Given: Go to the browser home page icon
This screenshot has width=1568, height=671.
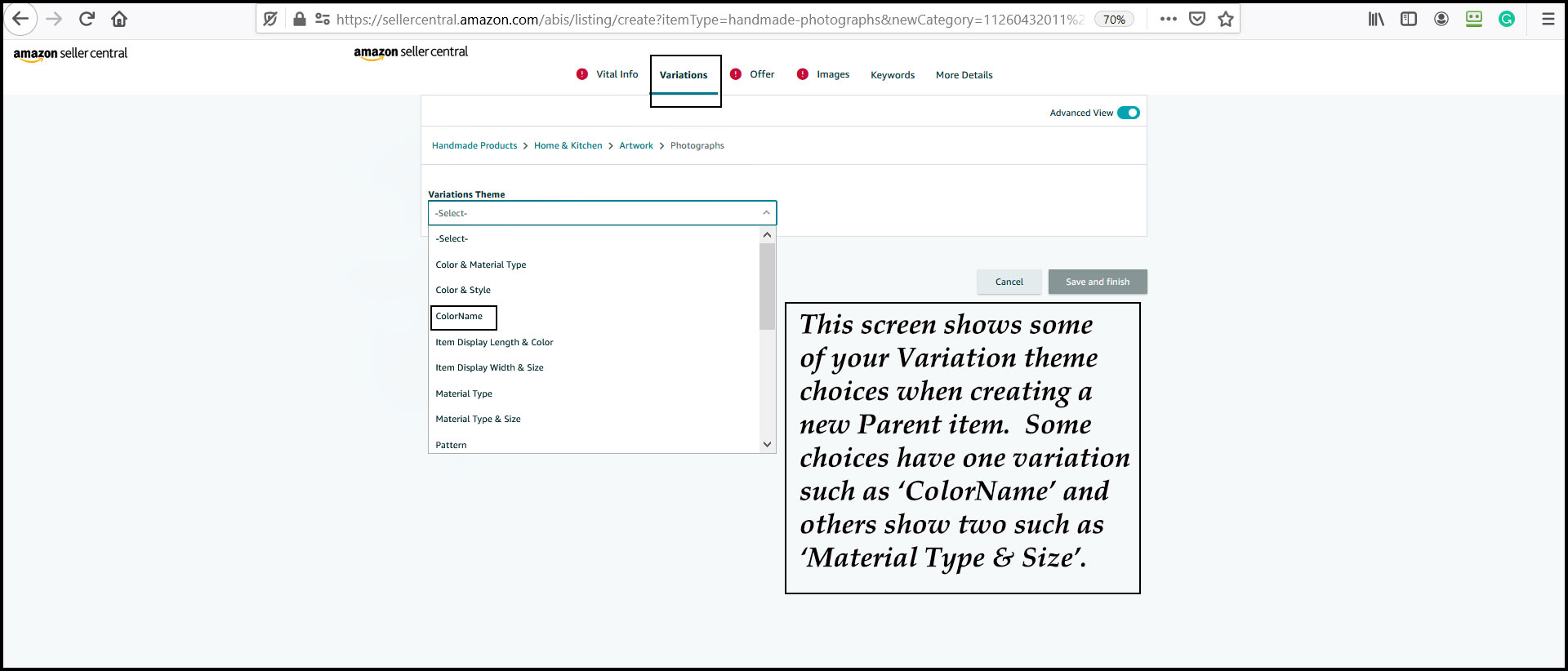Looking at the screenshot, I should 119,19.
